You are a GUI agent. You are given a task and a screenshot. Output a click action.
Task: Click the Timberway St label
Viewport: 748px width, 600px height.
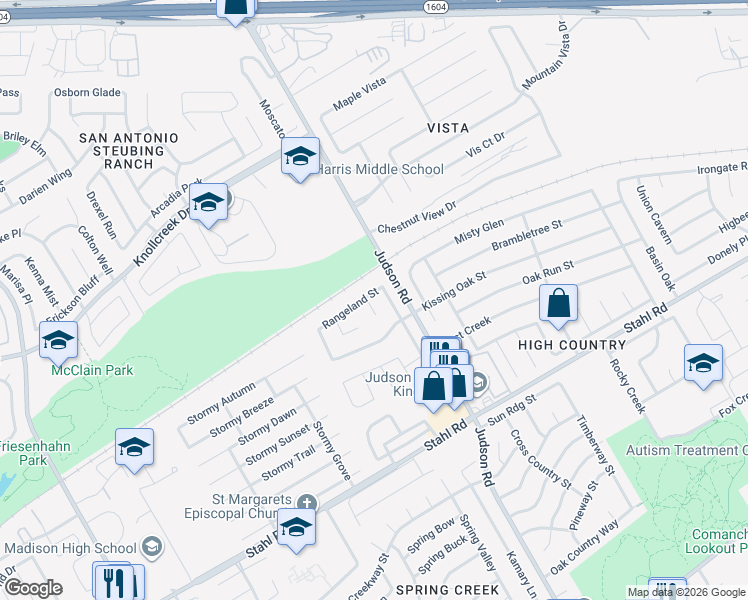click(596, 445)
